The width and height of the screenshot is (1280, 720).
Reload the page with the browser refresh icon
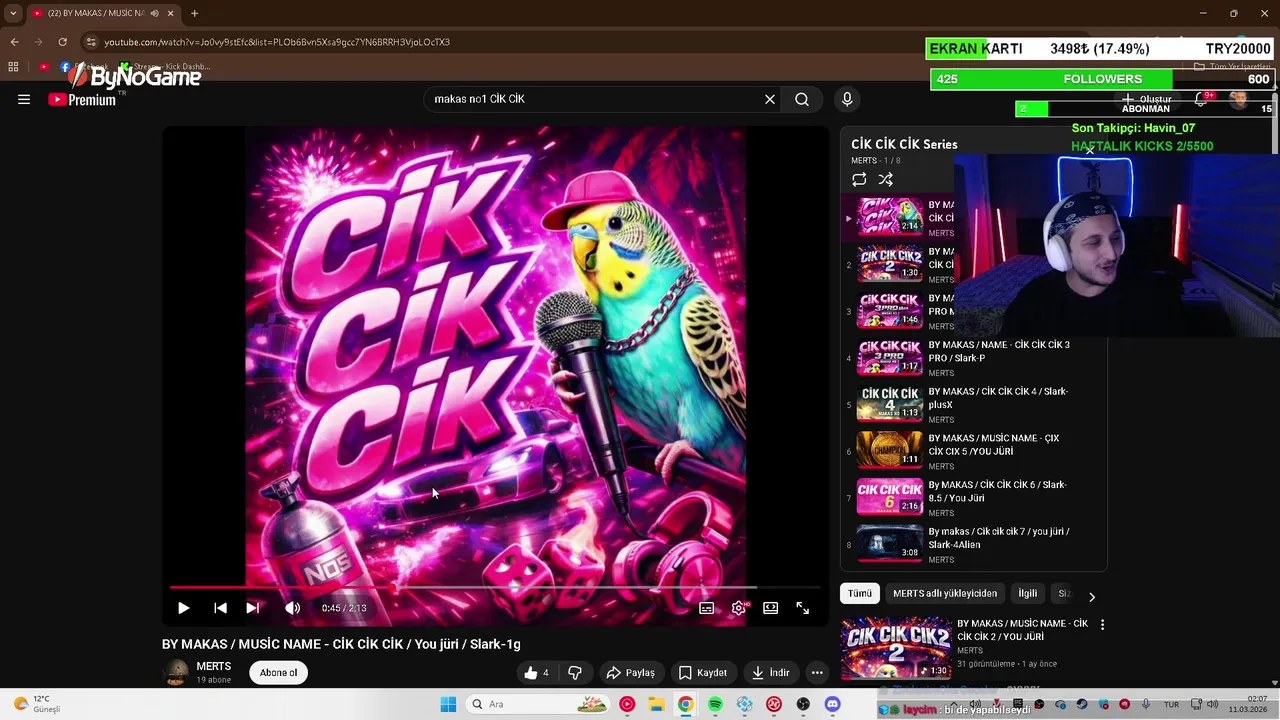point(62,42)
